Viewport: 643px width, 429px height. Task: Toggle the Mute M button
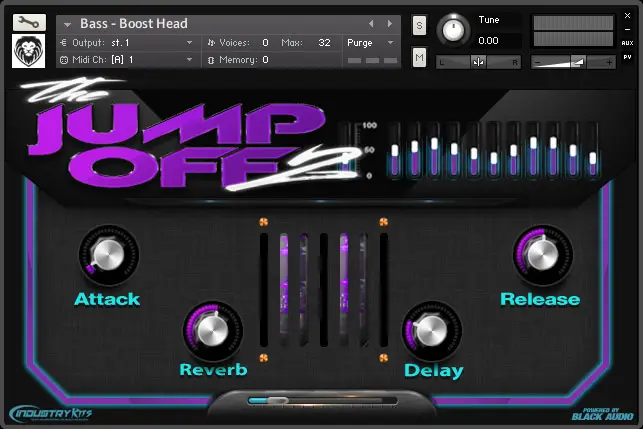pyautogui.click(x=419, y=57)
